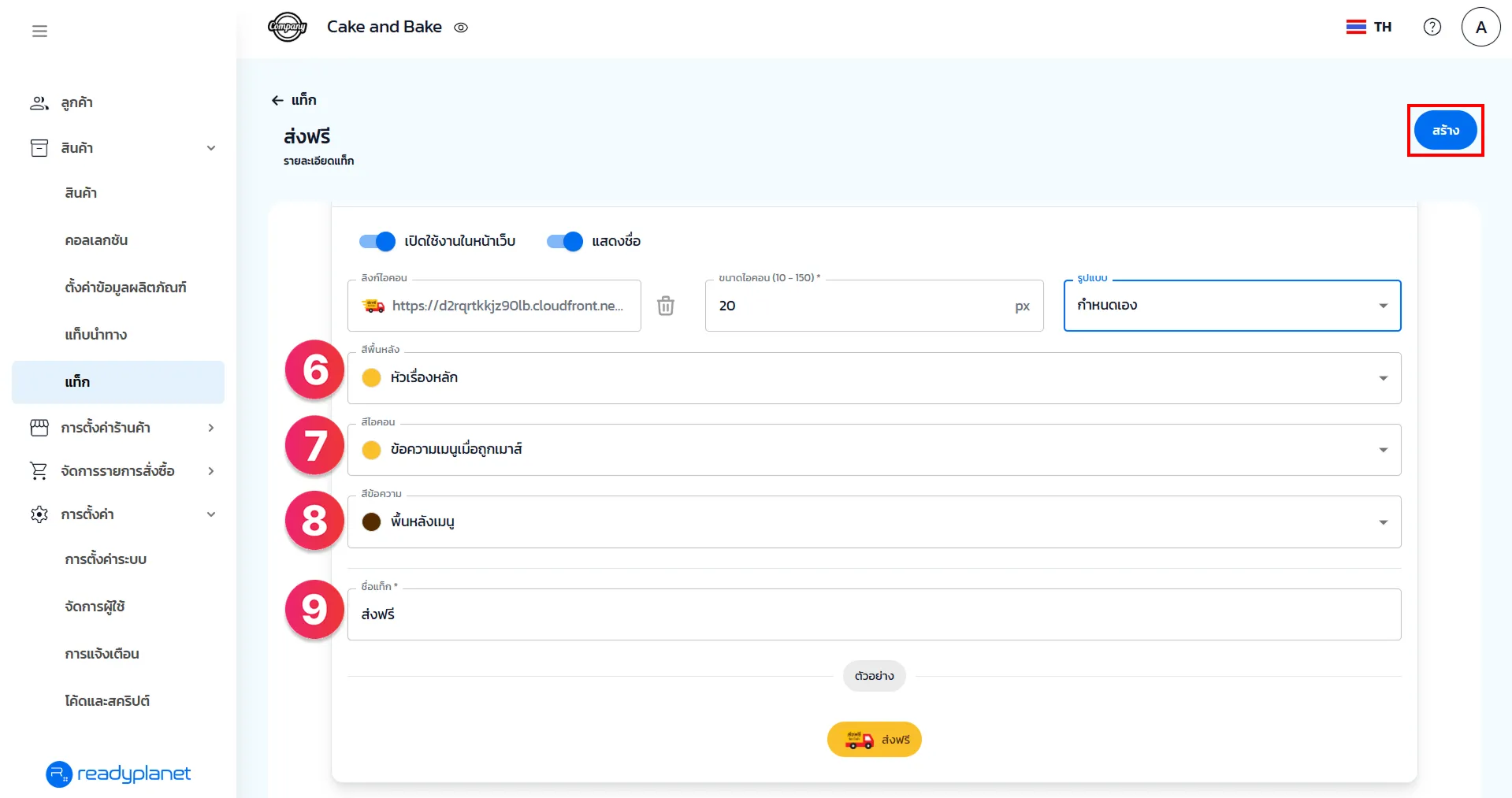Click the Company logo icon

(x=287, y=28)
